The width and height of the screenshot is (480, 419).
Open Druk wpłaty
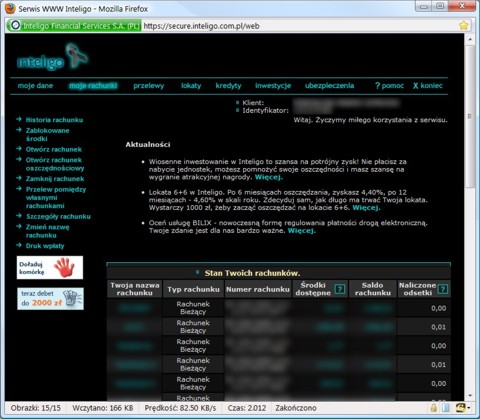[45, 246]
